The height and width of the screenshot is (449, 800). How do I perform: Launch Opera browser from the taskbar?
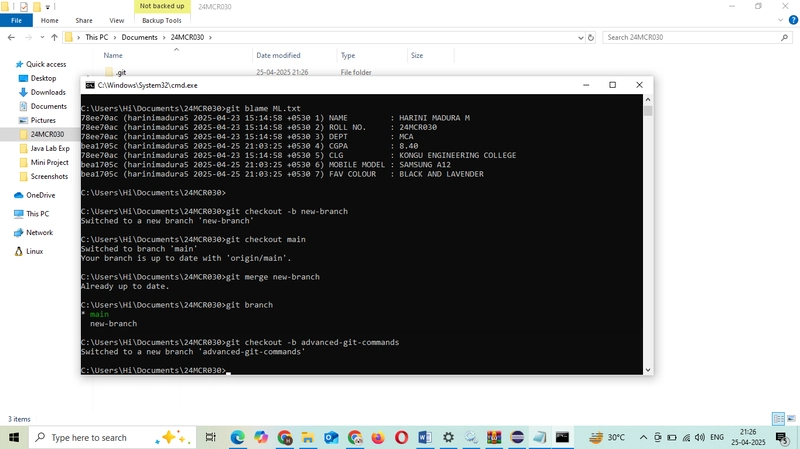pyautogui.click(x=402, y=437)
